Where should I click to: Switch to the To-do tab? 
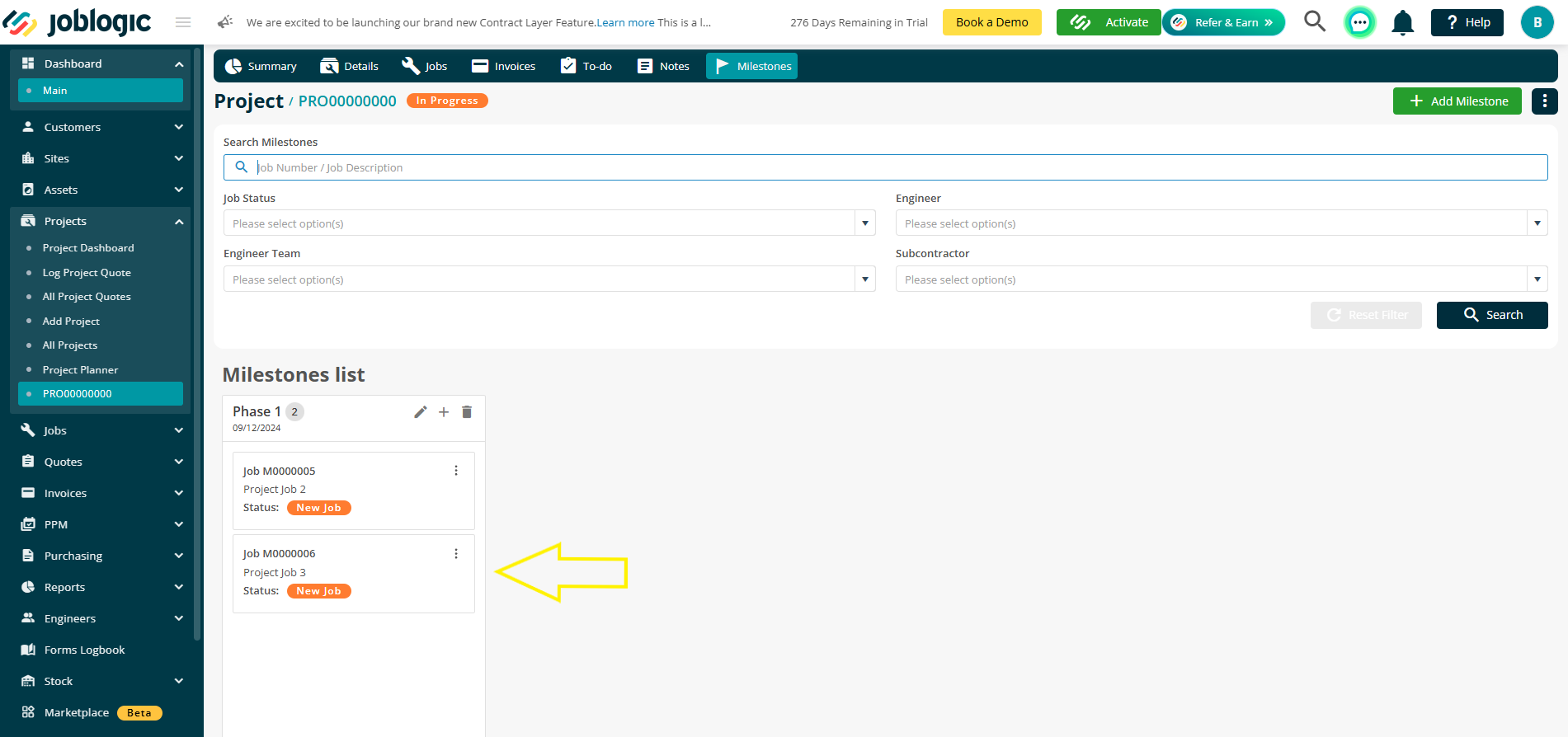click(x=586, y=66)
